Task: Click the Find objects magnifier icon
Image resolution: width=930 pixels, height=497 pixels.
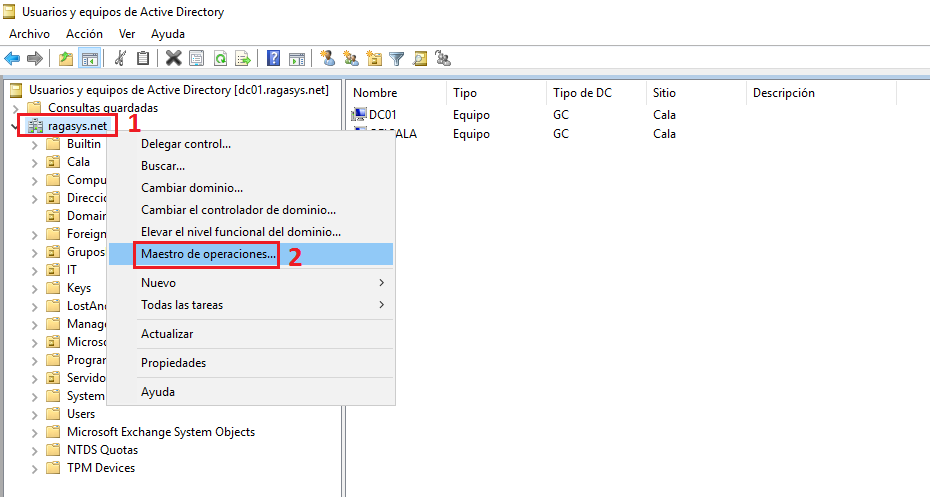Action: [x=420, y=58]
